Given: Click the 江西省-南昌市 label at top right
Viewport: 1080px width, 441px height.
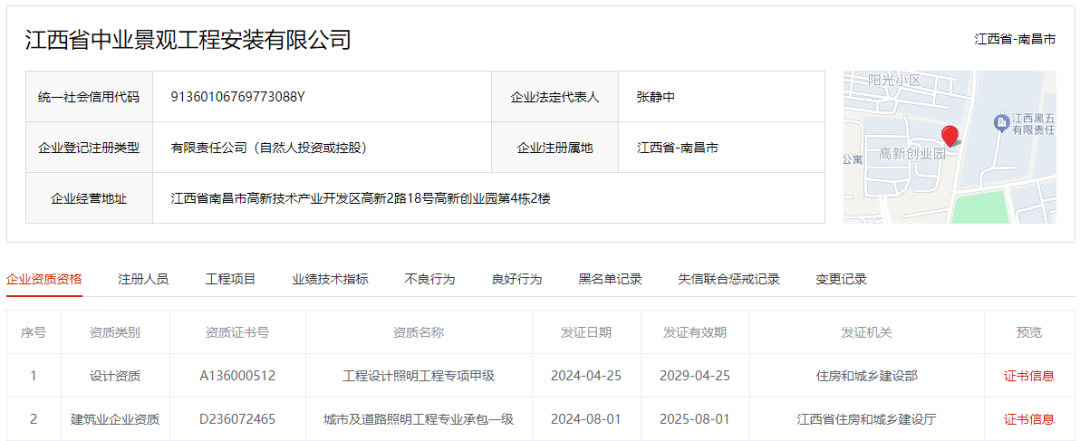Looking at the screenshot, I should pos(1015,39).
